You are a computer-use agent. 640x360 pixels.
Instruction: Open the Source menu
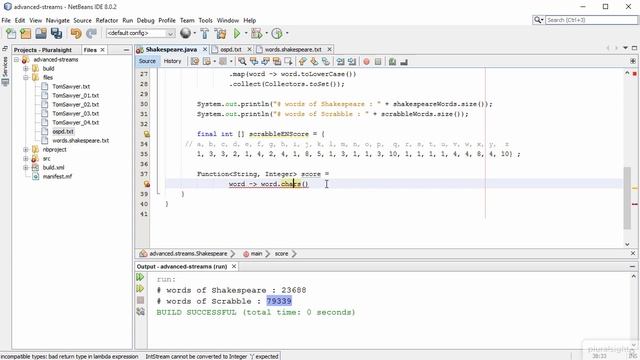[x=82, y=20]
